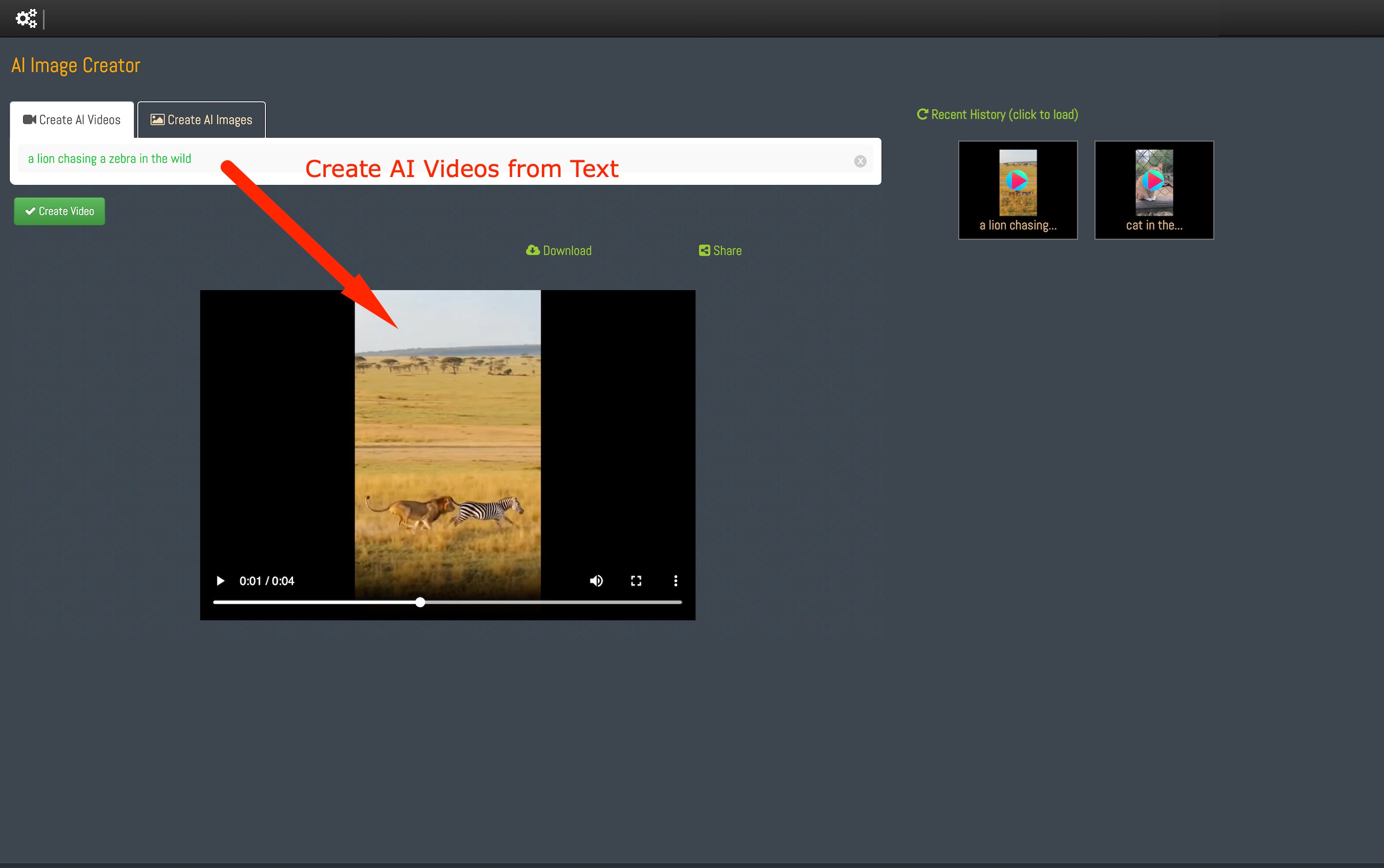Load the 'cat in the...' history thumbnail
1384x868 pixels.
point(1153,190)
